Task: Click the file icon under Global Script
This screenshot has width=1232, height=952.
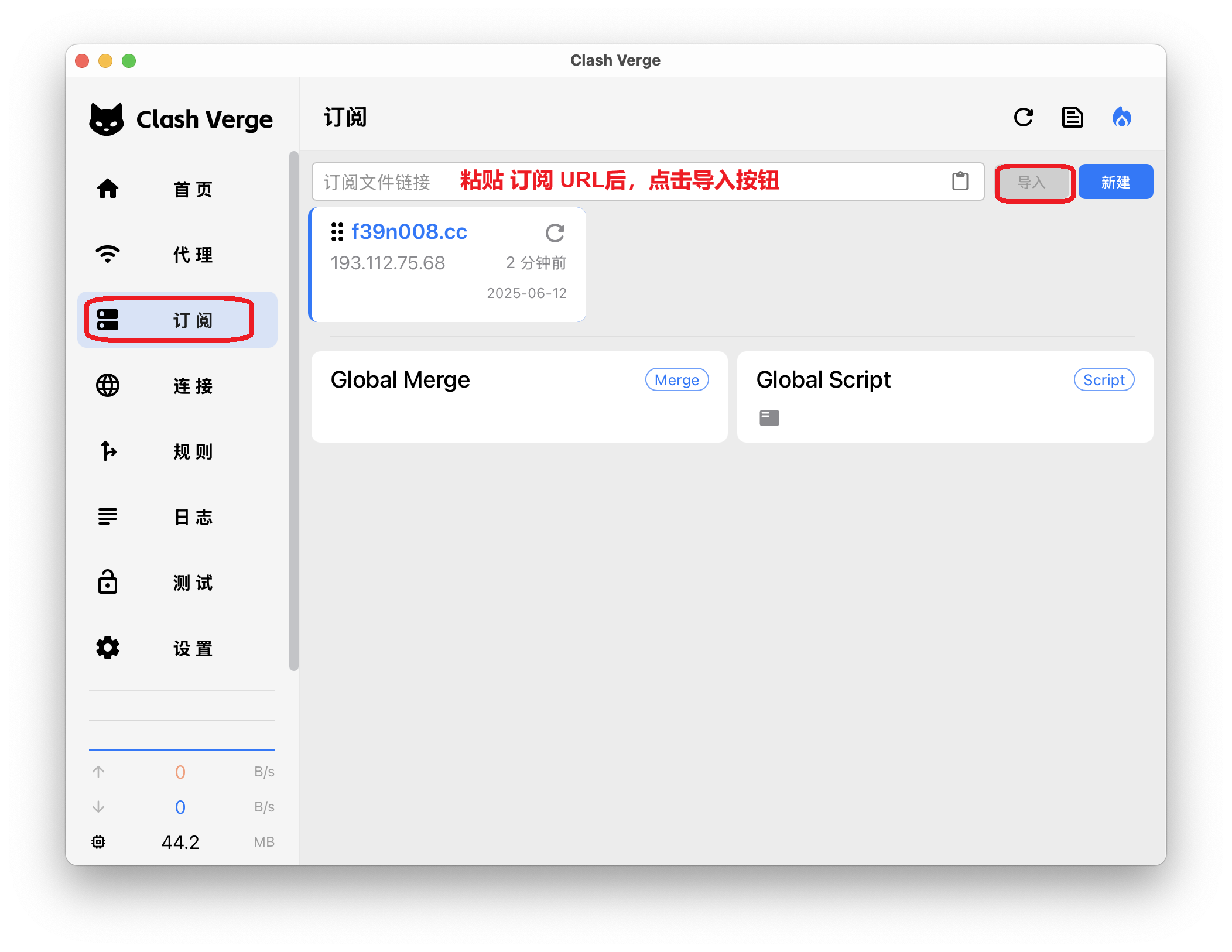Action: (769, 417)
